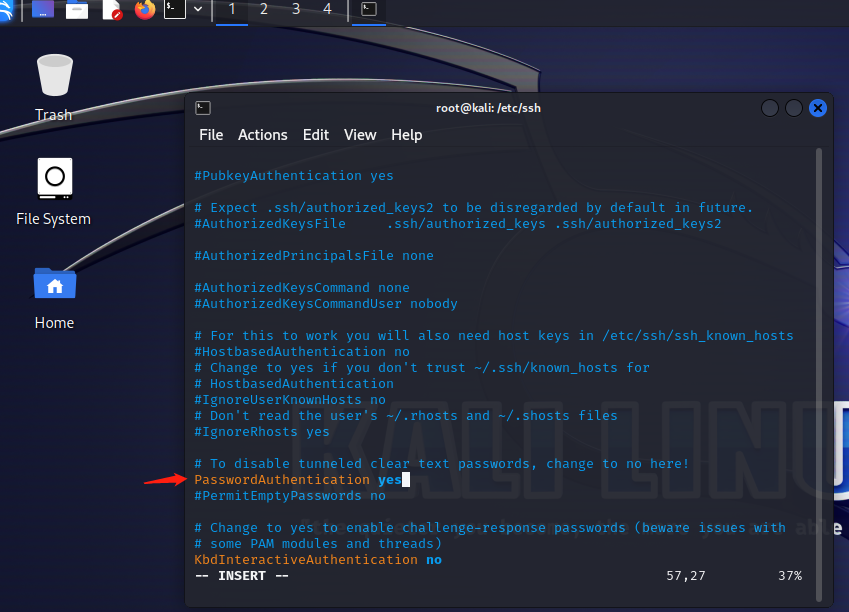
Task: Open the terminal Edit menu
Action: click(316, 135)
